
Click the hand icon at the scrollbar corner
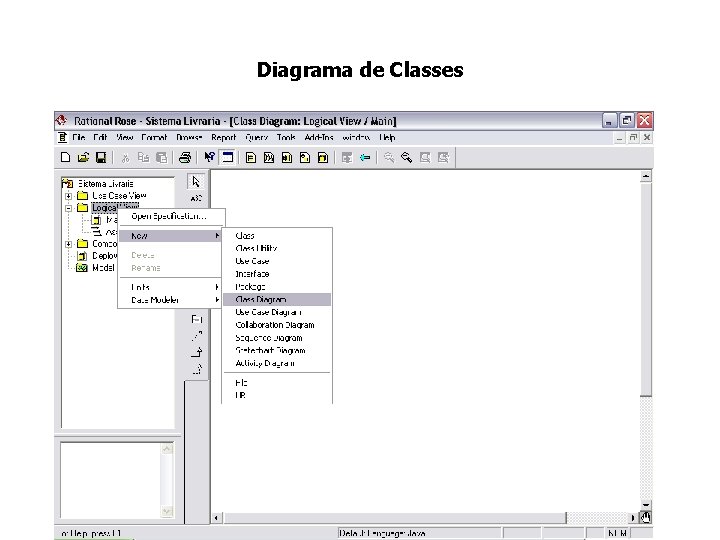coord(646,518)
